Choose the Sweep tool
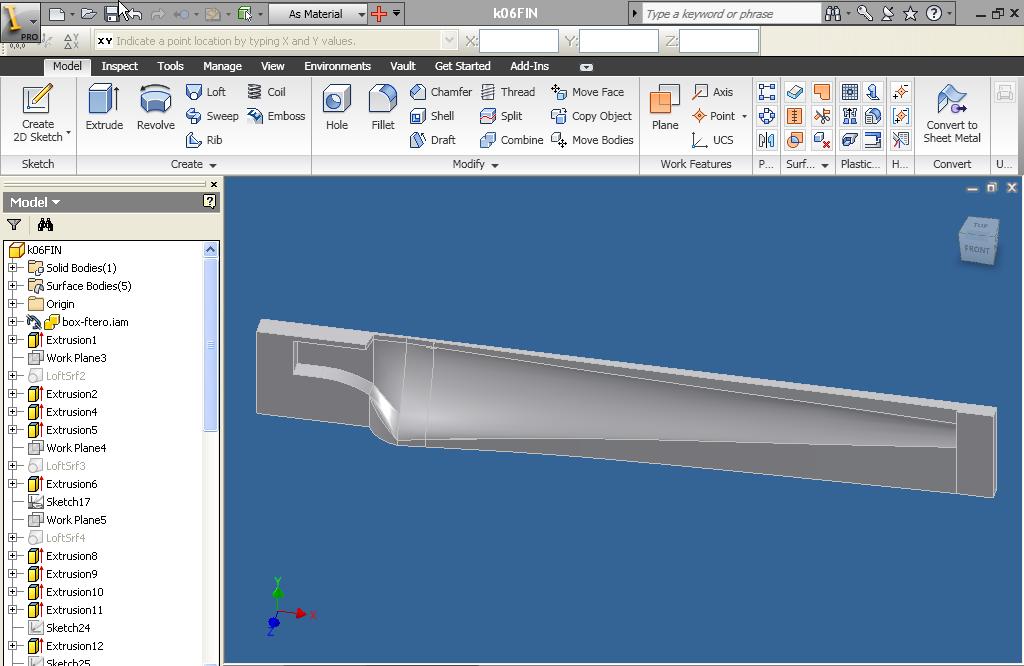1024x666 pixels. pos(212,116)
